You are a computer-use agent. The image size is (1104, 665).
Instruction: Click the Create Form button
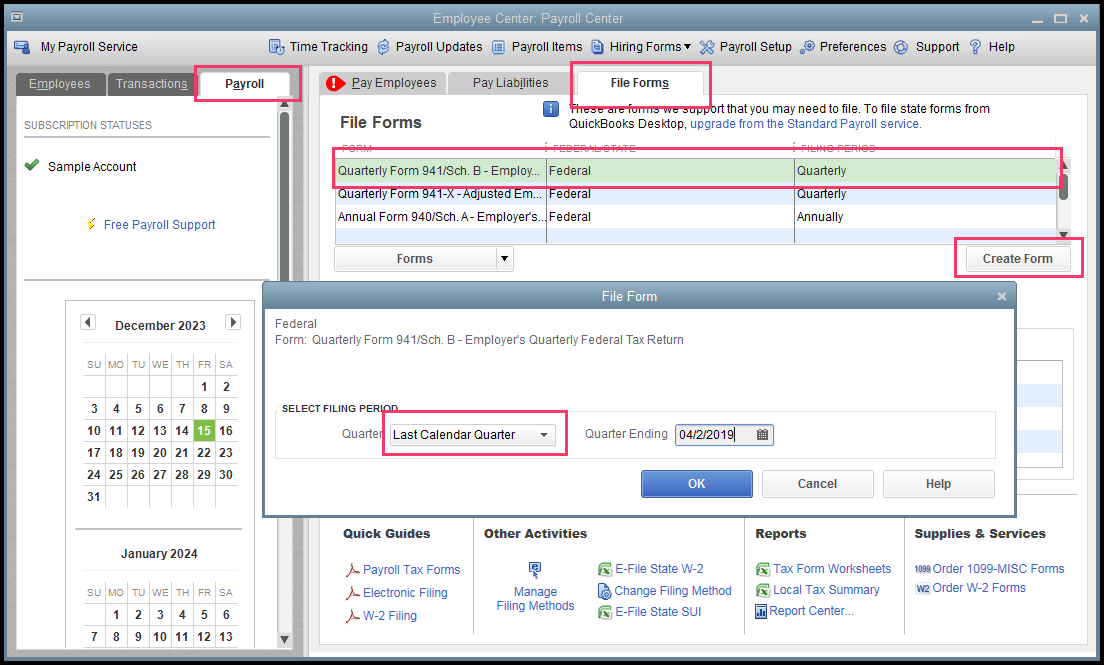(x=1017, y=259)
